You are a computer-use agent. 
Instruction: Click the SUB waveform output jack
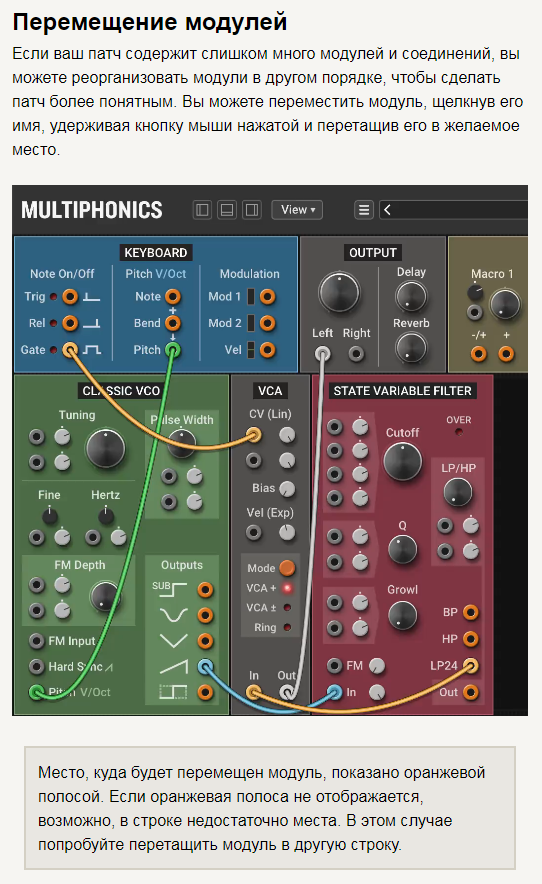coord(205,590)
